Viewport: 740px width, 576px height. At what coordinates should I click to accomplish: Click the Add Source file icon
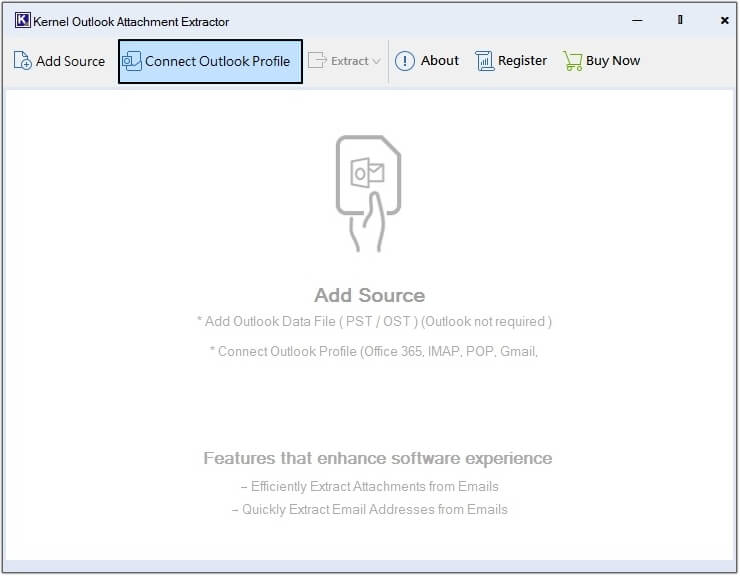tap(22, 60)
